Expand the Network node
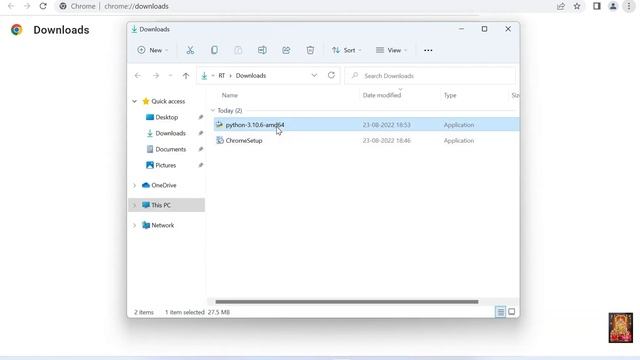 pos(134,225)
